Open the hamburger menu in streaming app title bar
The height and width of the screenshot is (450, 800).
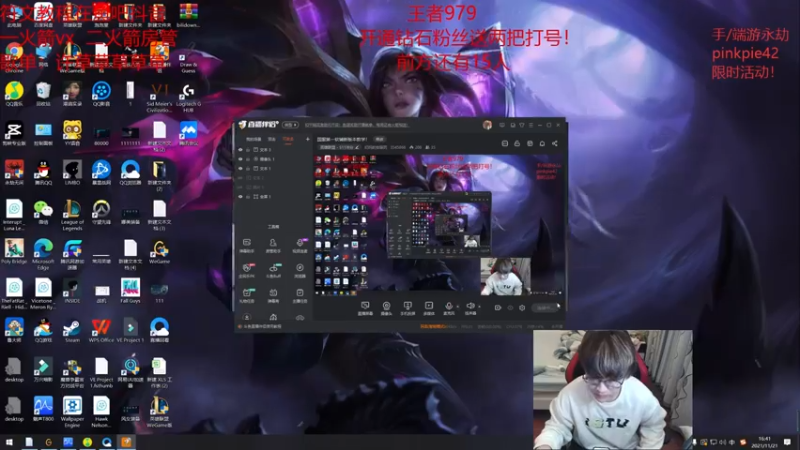531,125
